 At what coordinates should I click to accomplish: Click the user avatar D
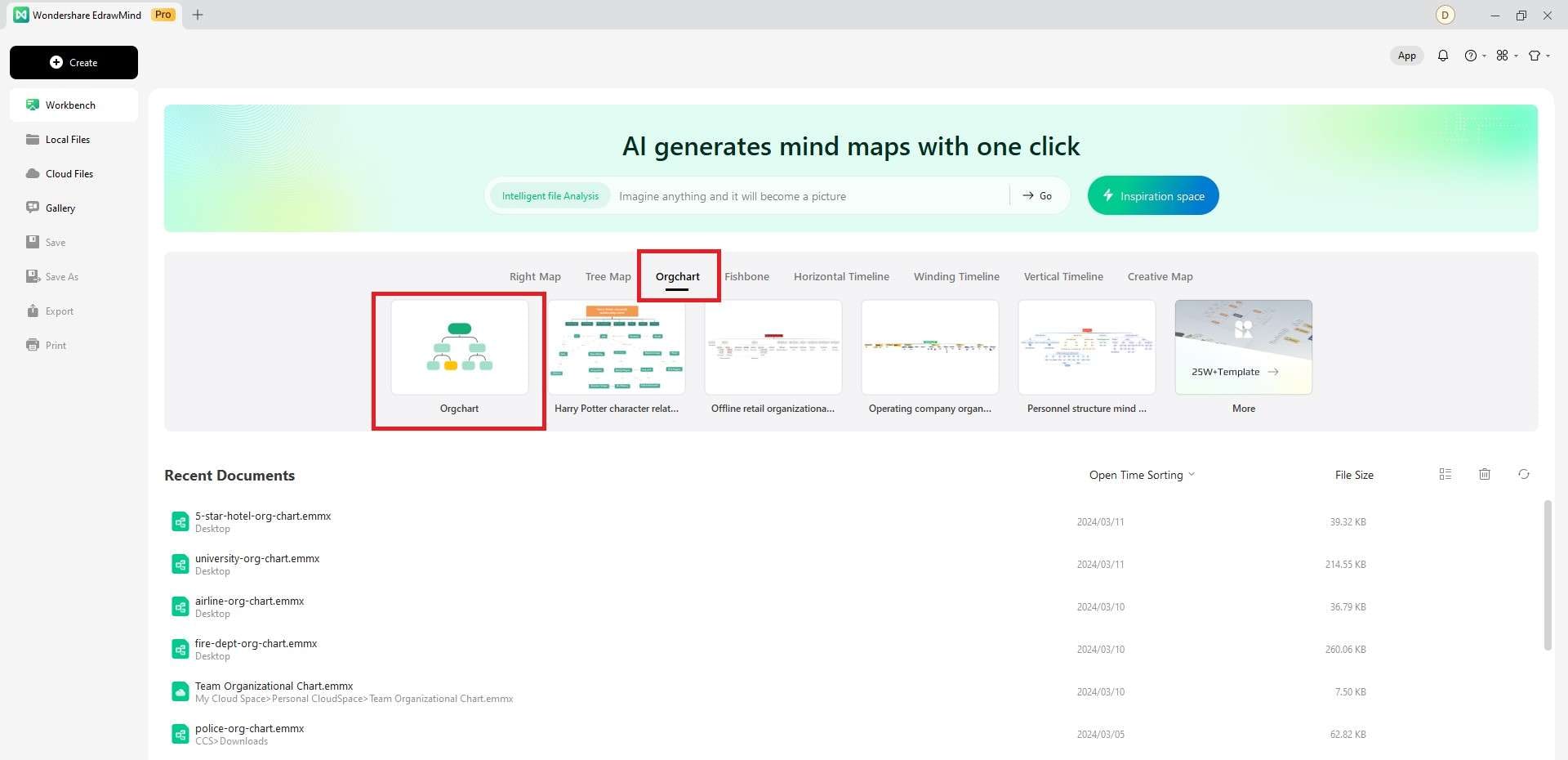1445,15
